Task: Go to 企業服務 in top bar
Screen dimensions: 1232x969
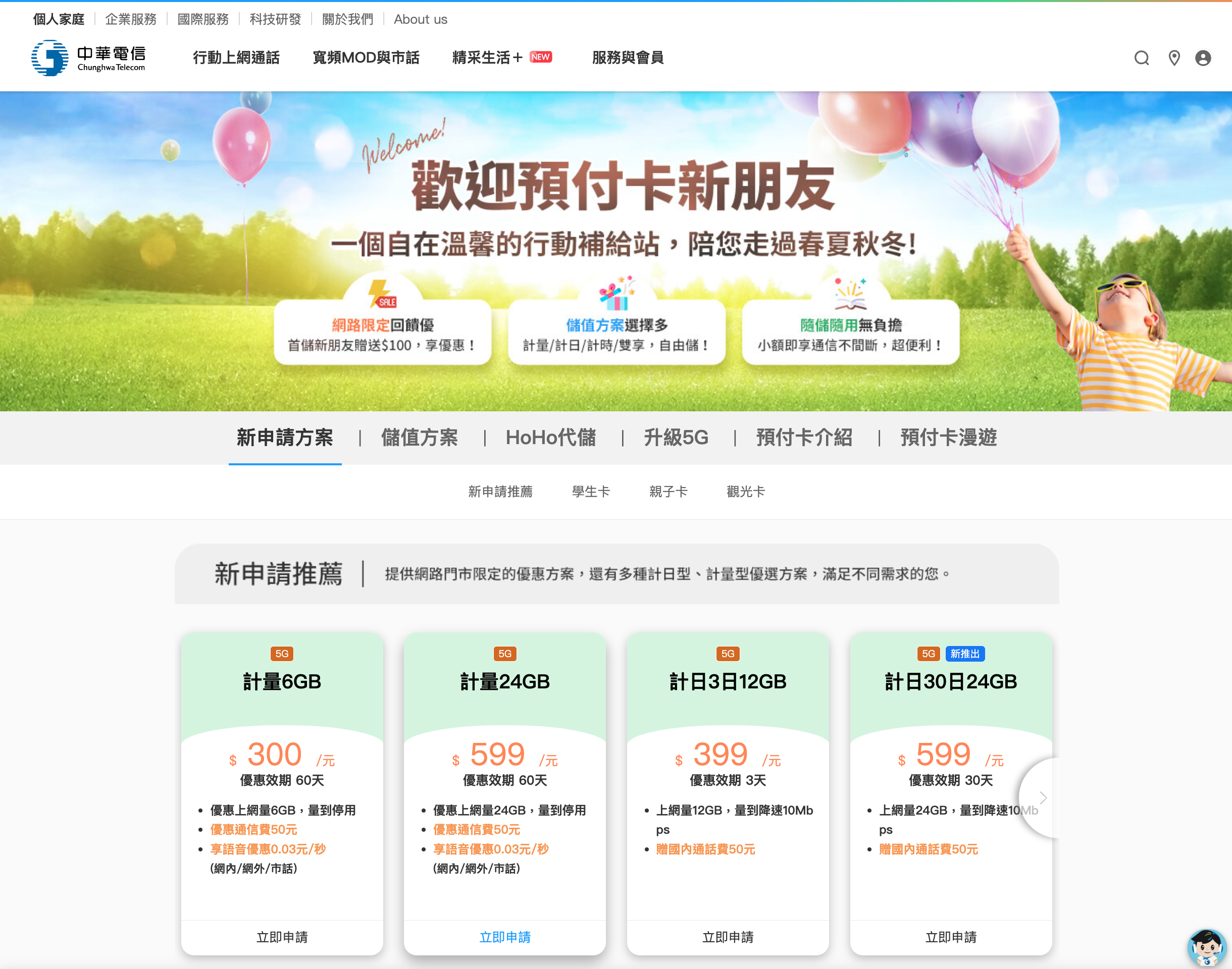Action: (x=130, y=19)
